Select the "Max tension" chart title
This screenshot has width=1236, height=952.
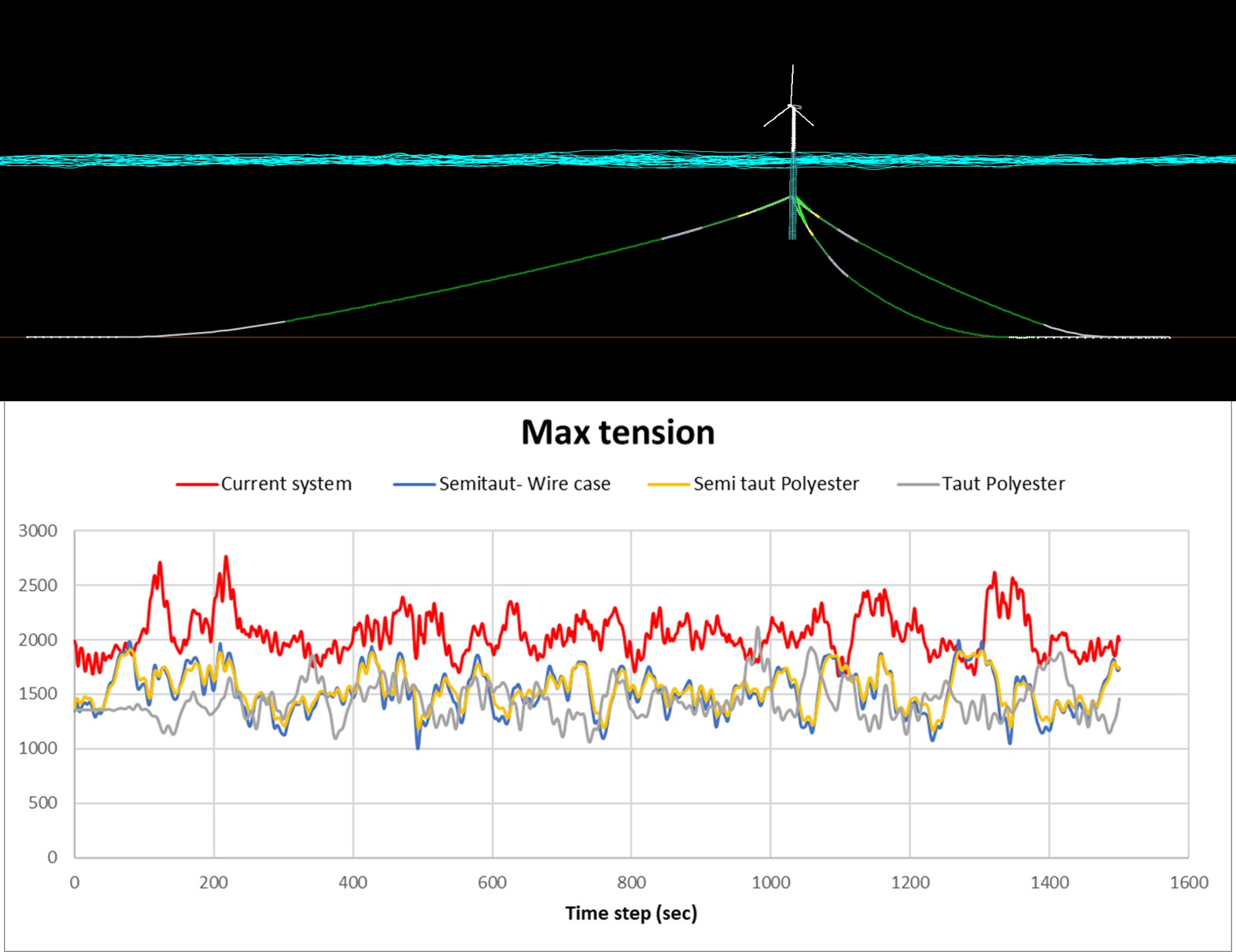618,433
